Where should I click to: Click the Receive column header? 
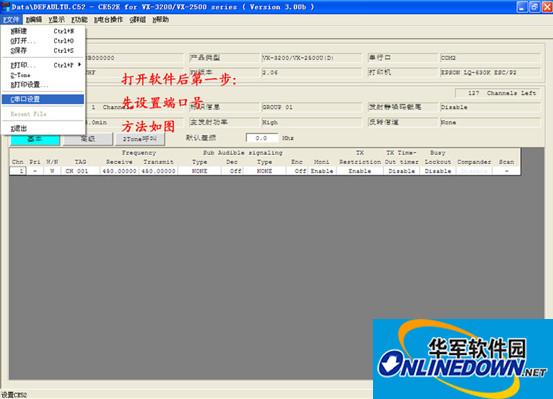tap(119, 162)
